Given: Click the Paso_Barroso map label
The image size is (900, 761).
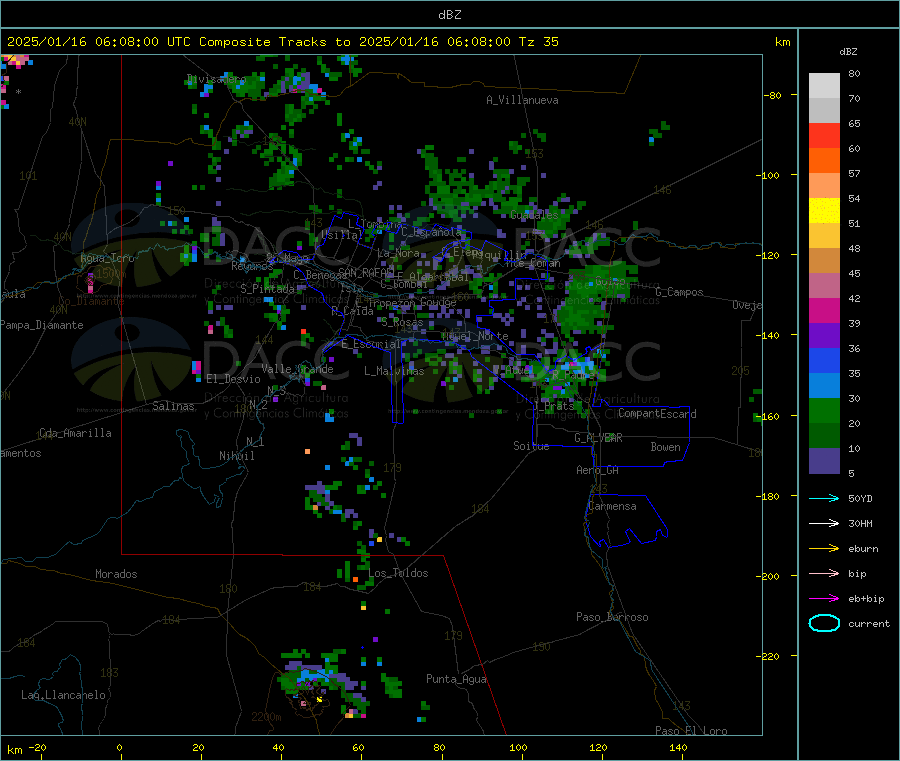Looking at the screenshot, I should pyautogui.click(x=612, y=617).
